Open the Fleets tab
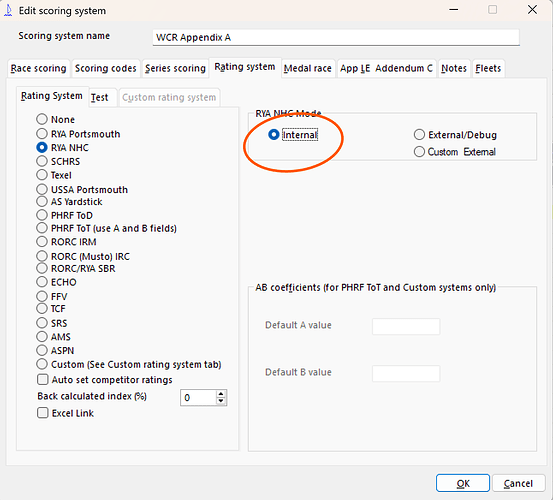Viewport: 553px width, 500px height. [488, 68]
